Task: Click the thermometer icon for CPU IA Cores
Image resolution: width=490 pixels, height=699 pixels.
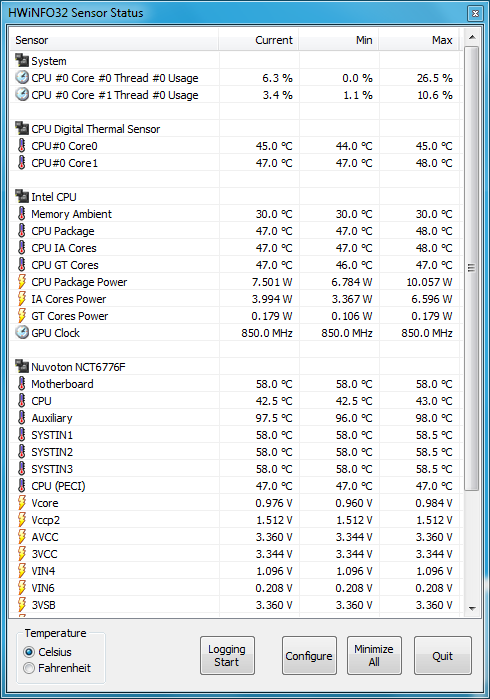Action: (21, 247)
